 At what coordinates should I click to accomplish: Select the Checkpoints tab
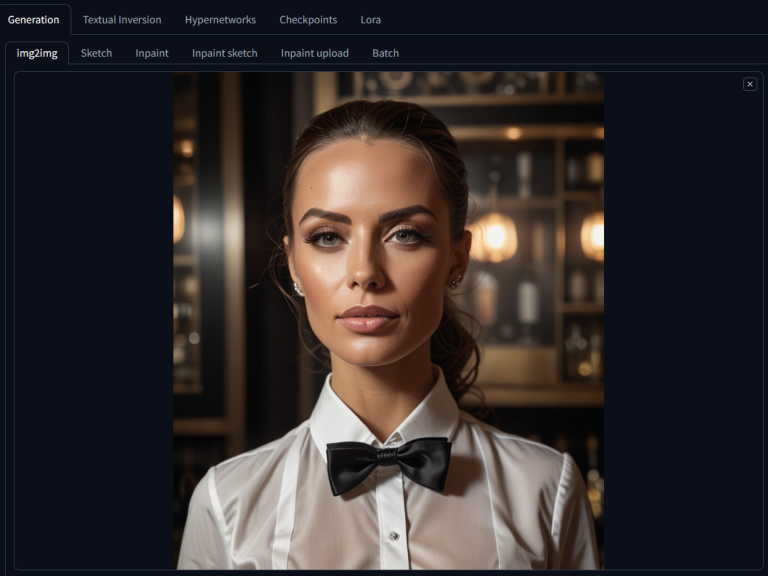(x=308, y=19)
